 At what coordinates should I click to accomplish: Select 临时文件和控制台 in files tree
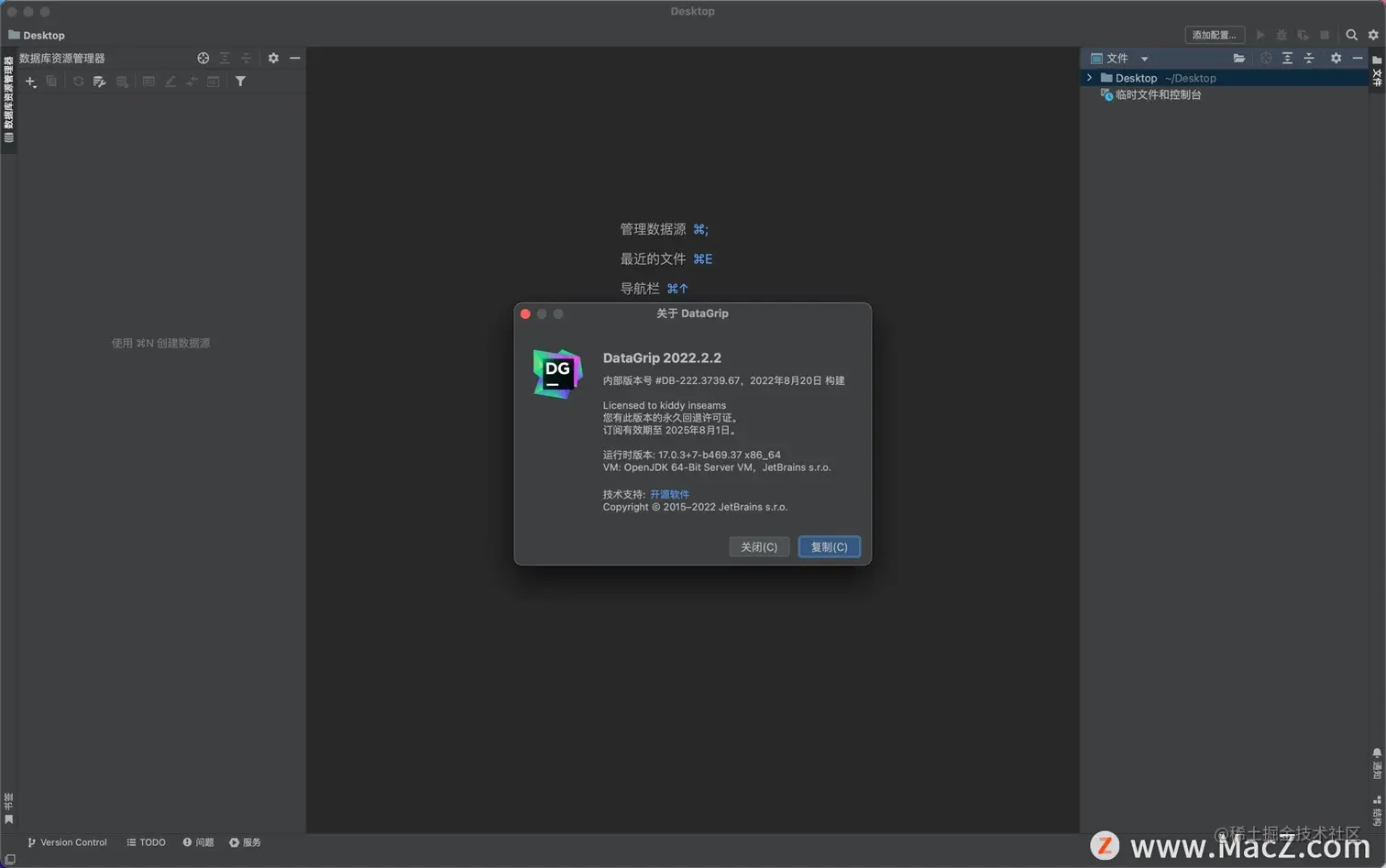[x=1158, y=94]
